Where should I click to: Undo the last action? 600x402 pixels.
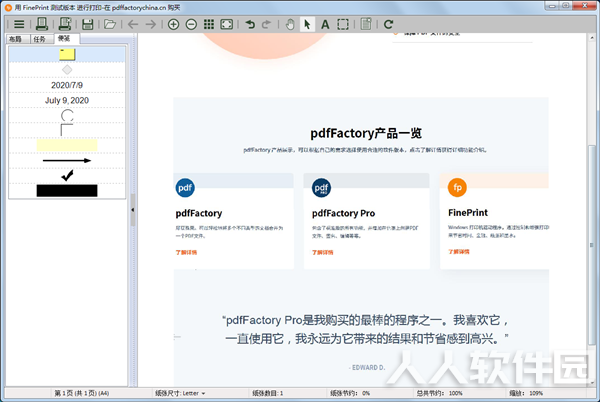pyautogui.click(x=250, y=24)
